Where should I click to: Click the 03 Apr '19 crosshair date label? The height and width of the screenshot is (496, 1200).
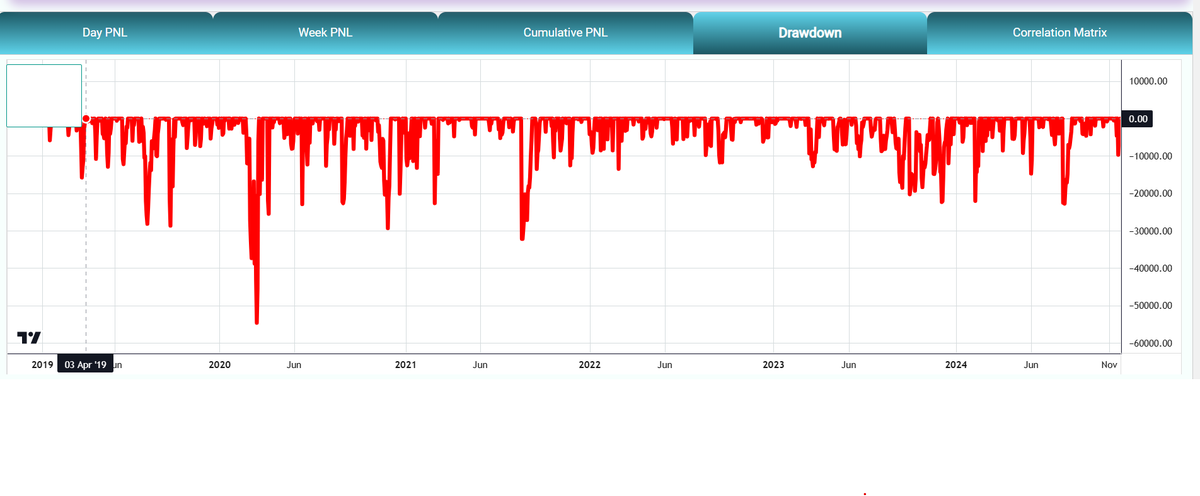coord(85,365)
